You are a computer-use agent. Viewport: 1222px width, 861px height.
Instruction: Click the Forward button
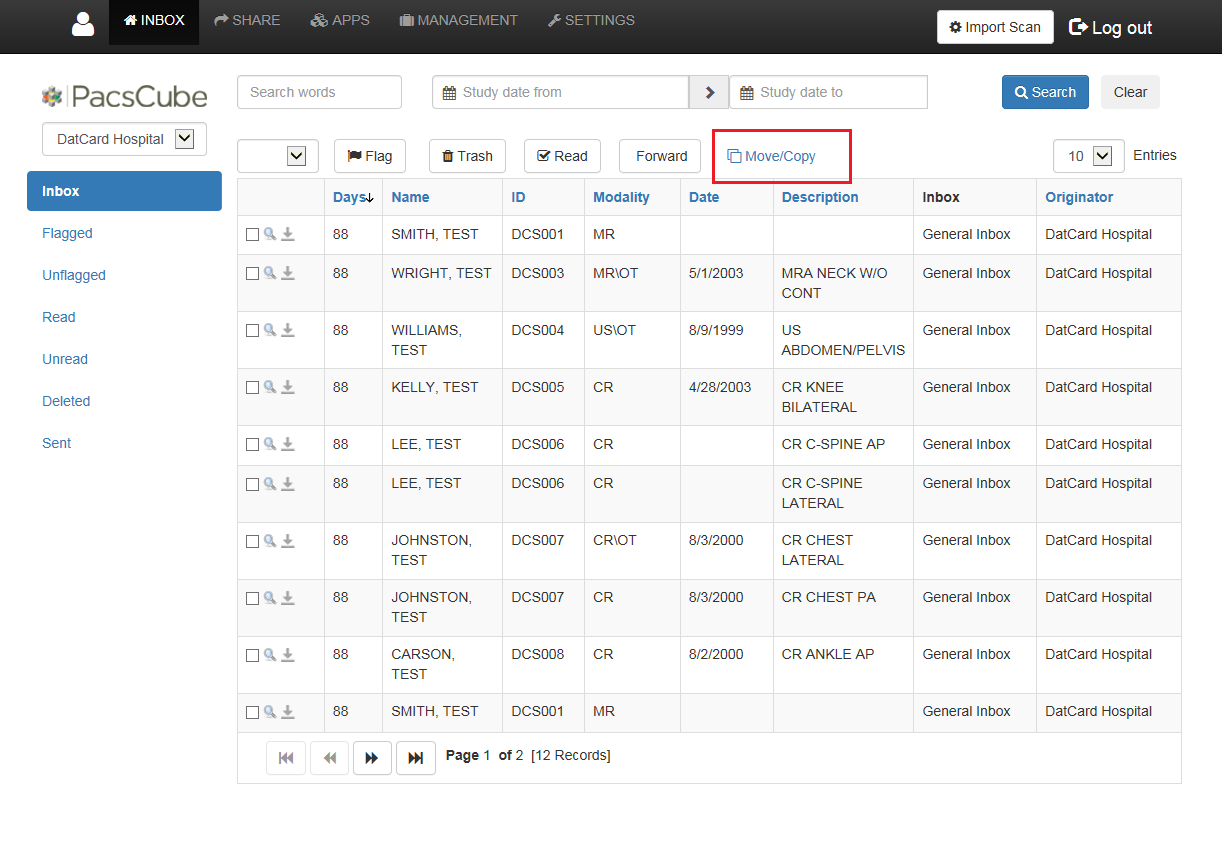(x=660, y=156)
